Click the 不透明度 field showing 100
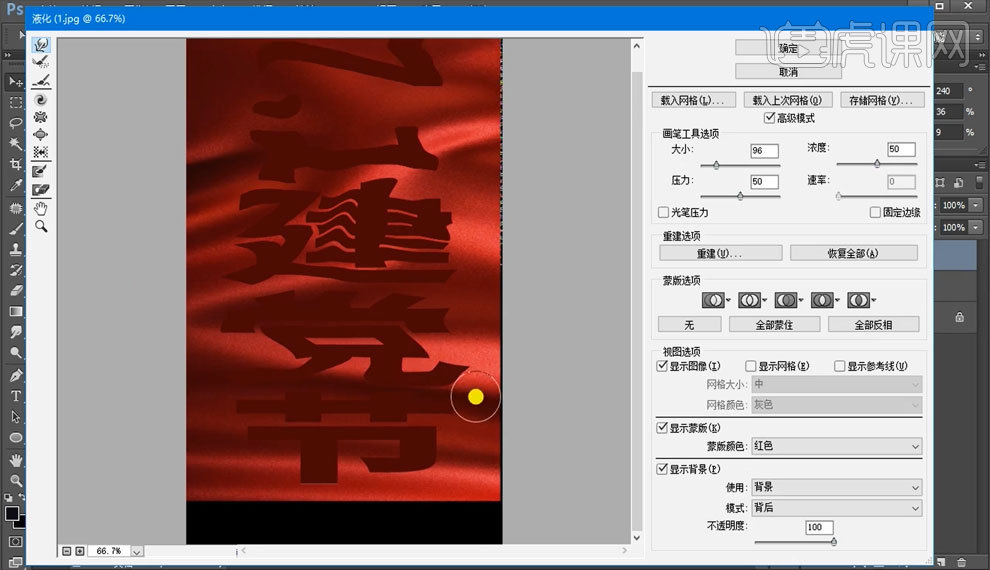Image resolution: width=990 pixels, height=570 pixels. click(820, 527)
